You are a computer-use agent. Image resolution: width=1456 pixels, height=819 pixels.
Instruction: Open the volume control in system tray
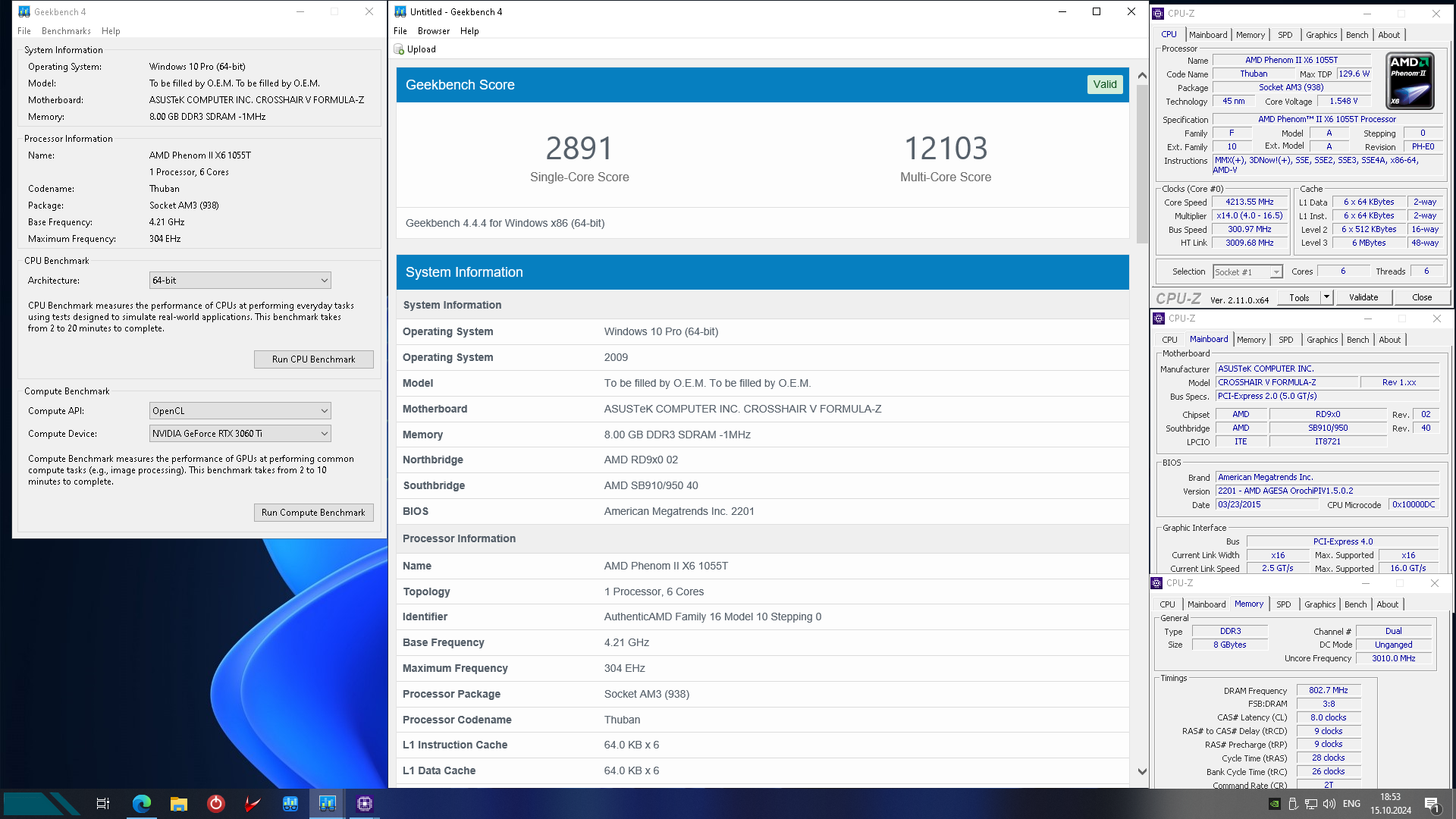[1329, 804]
